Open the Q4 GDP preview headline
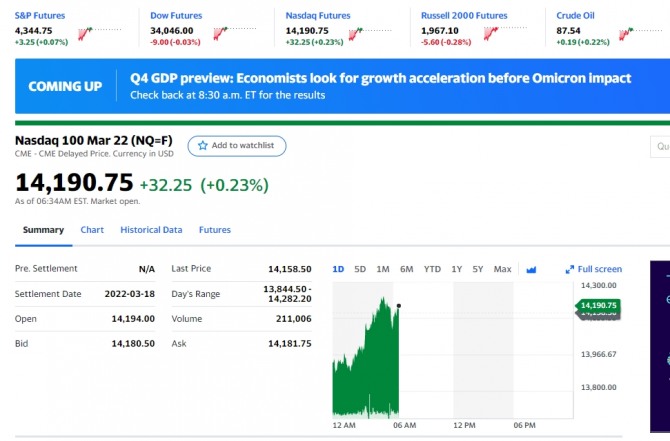 click(x=380, y=79)
